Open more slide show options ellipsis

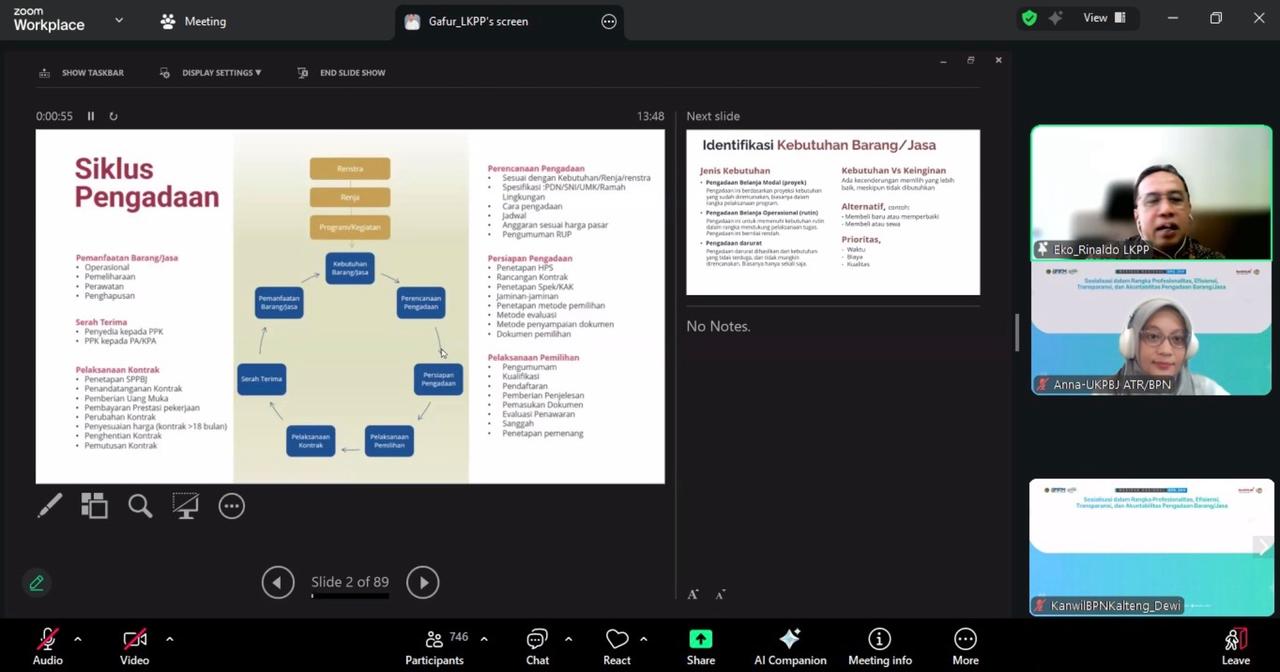pos(231,506)
